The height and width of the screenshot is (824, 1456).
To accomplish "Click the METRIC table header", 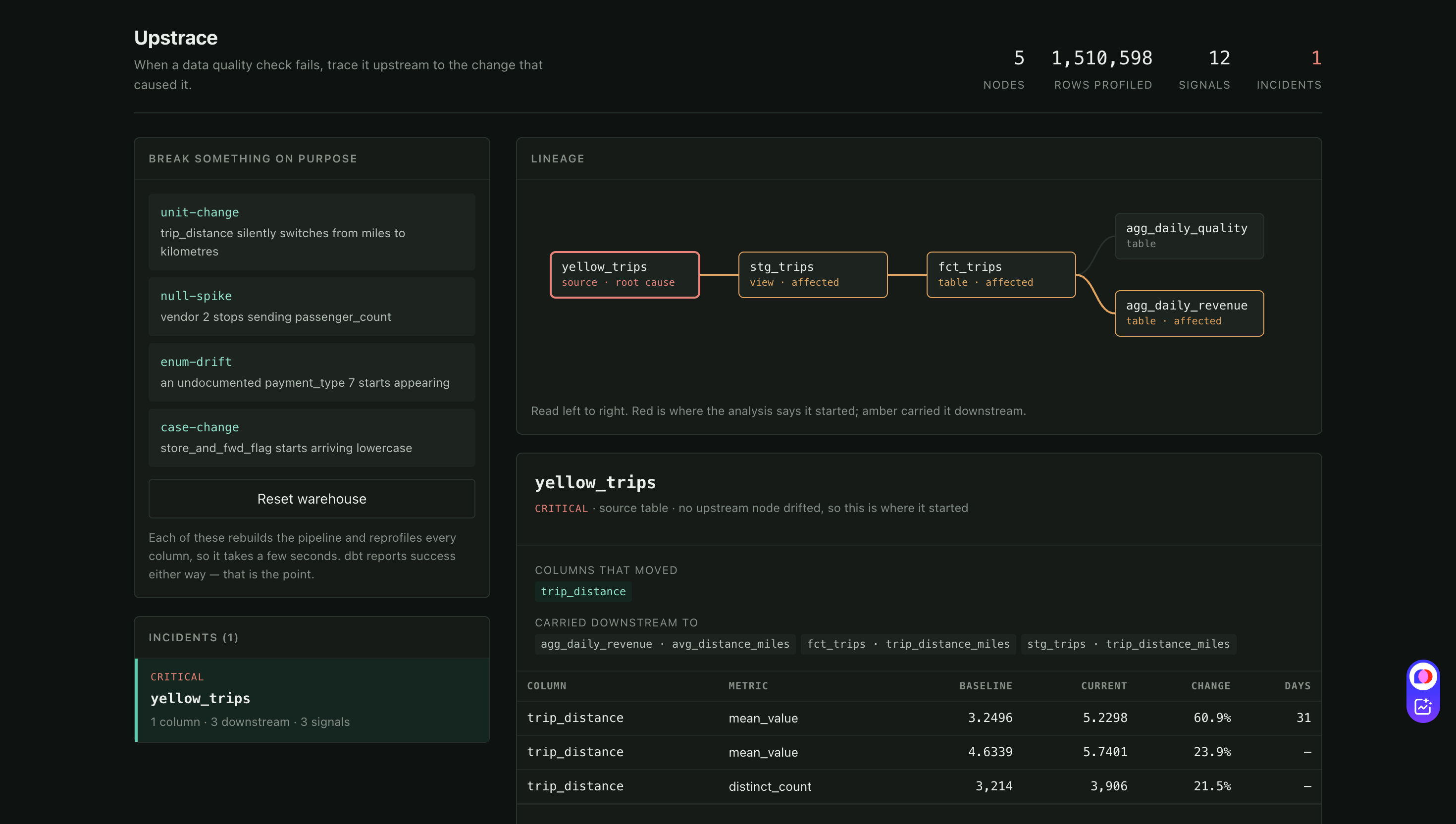I will pyautogui.click(x=748, y=686).
